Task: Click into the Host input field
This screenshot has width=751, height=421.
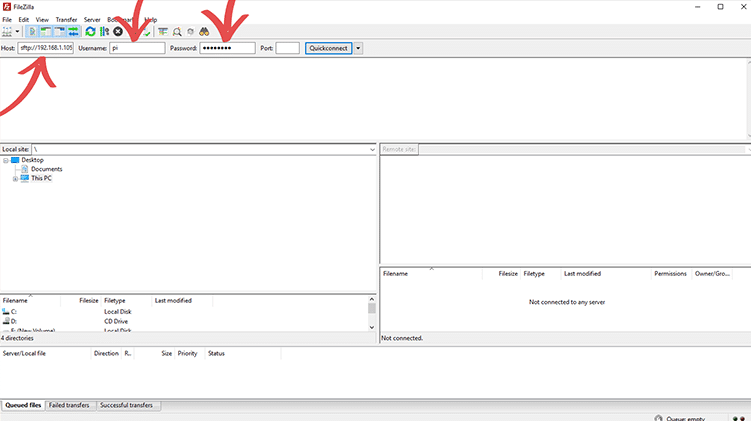Action: pos(46,48)
